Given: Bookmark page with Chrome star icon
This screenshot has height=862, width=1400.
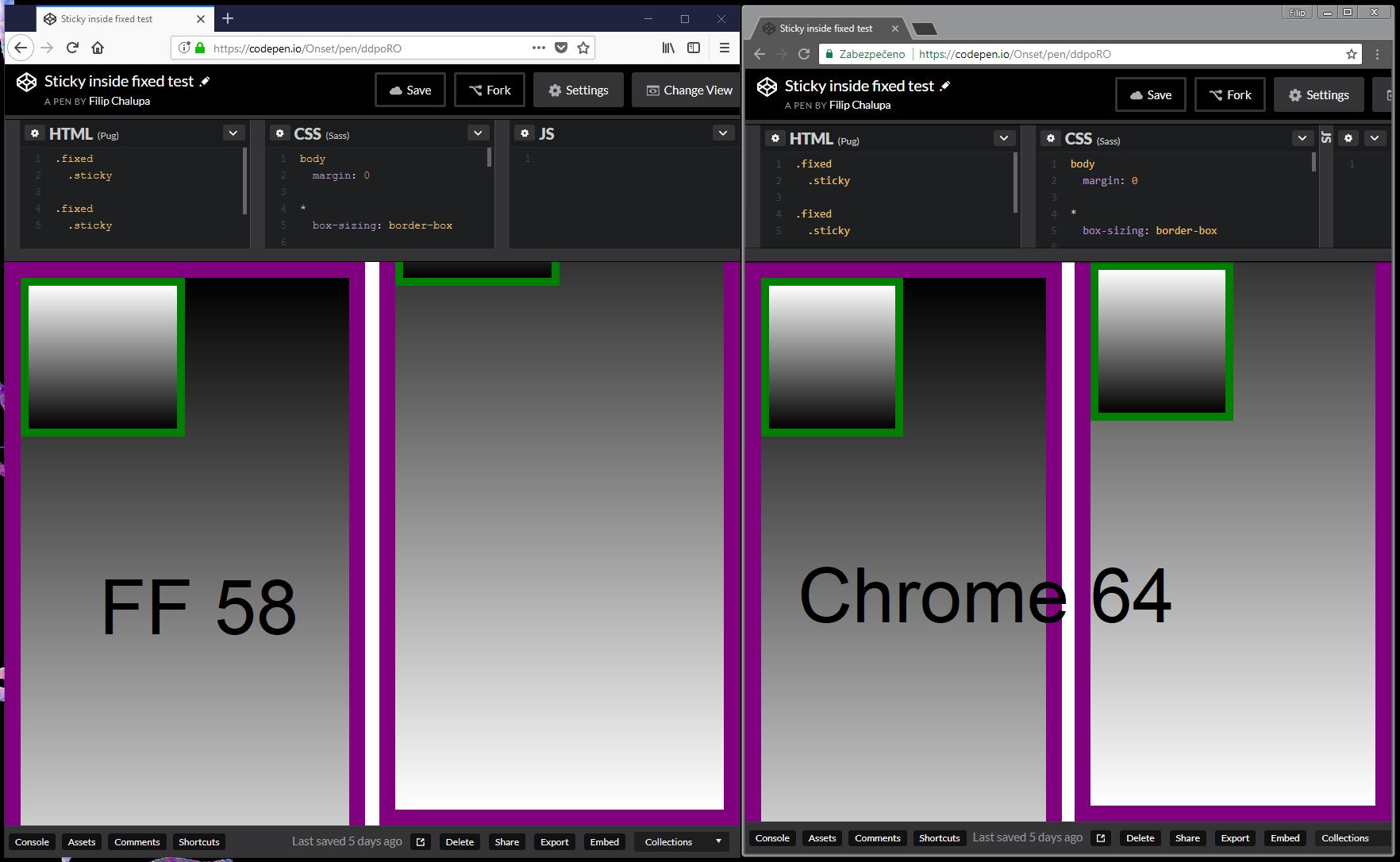Looking at the screenshot, I should (x=1351, y=54).
